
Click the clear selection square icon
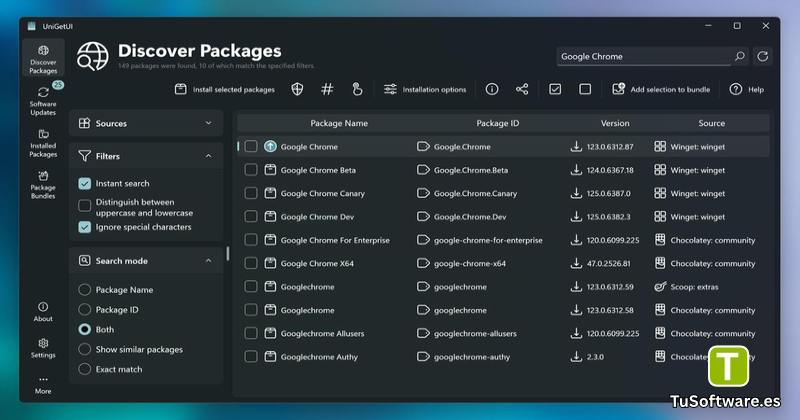tap(585, 89)
